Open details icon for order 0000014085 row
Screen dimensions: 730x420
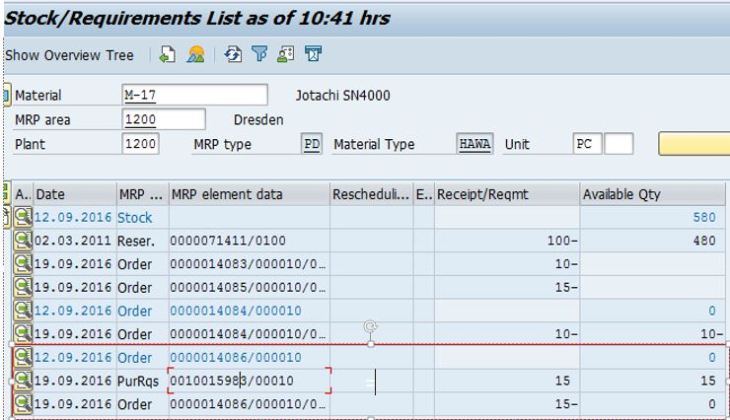point(23,287)
